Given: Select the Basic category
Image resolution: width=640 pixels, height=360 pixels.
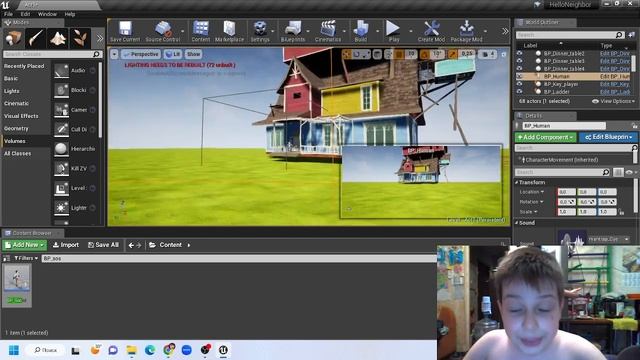Looking at the screenshot, I should pyautogui.click(x=11, y=78).
